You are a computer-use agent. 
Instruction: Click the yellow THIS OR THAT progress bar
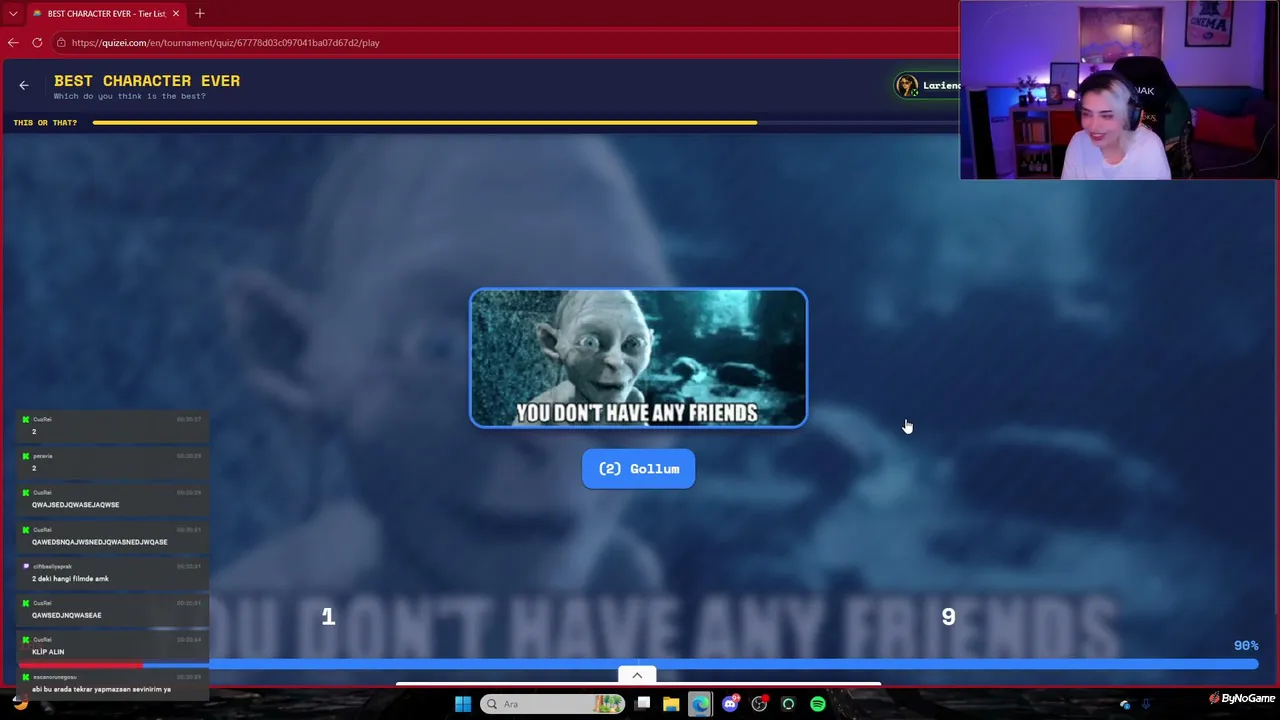(x=424, y=123)
